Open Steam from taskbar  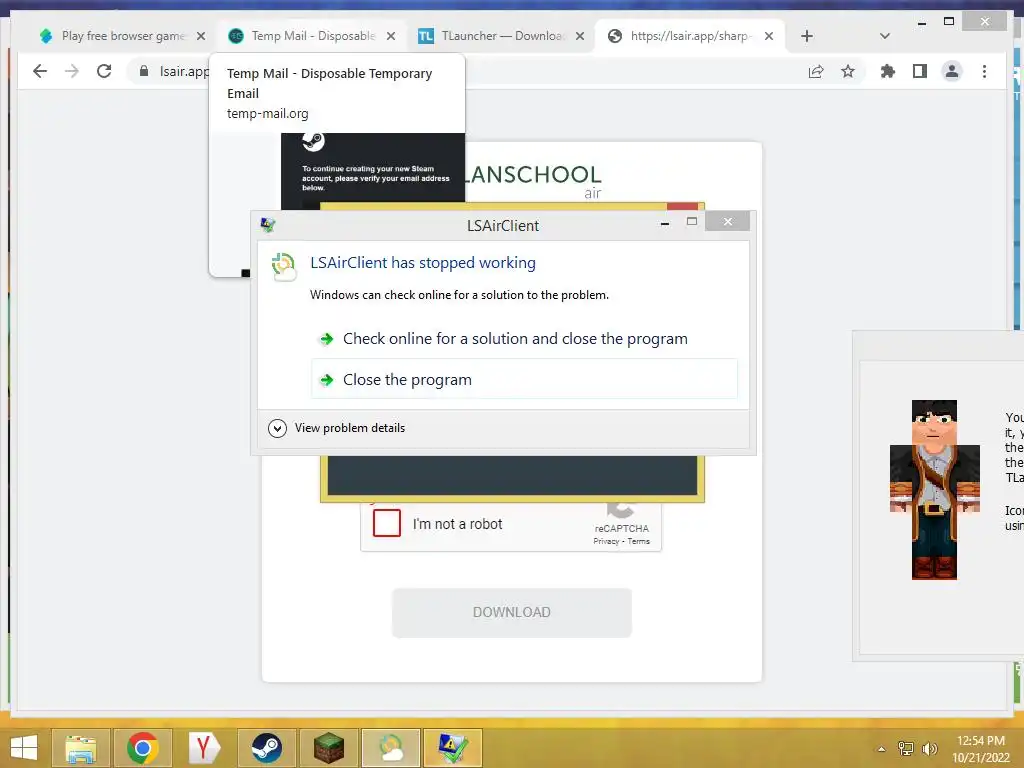(x=266, y=748)
